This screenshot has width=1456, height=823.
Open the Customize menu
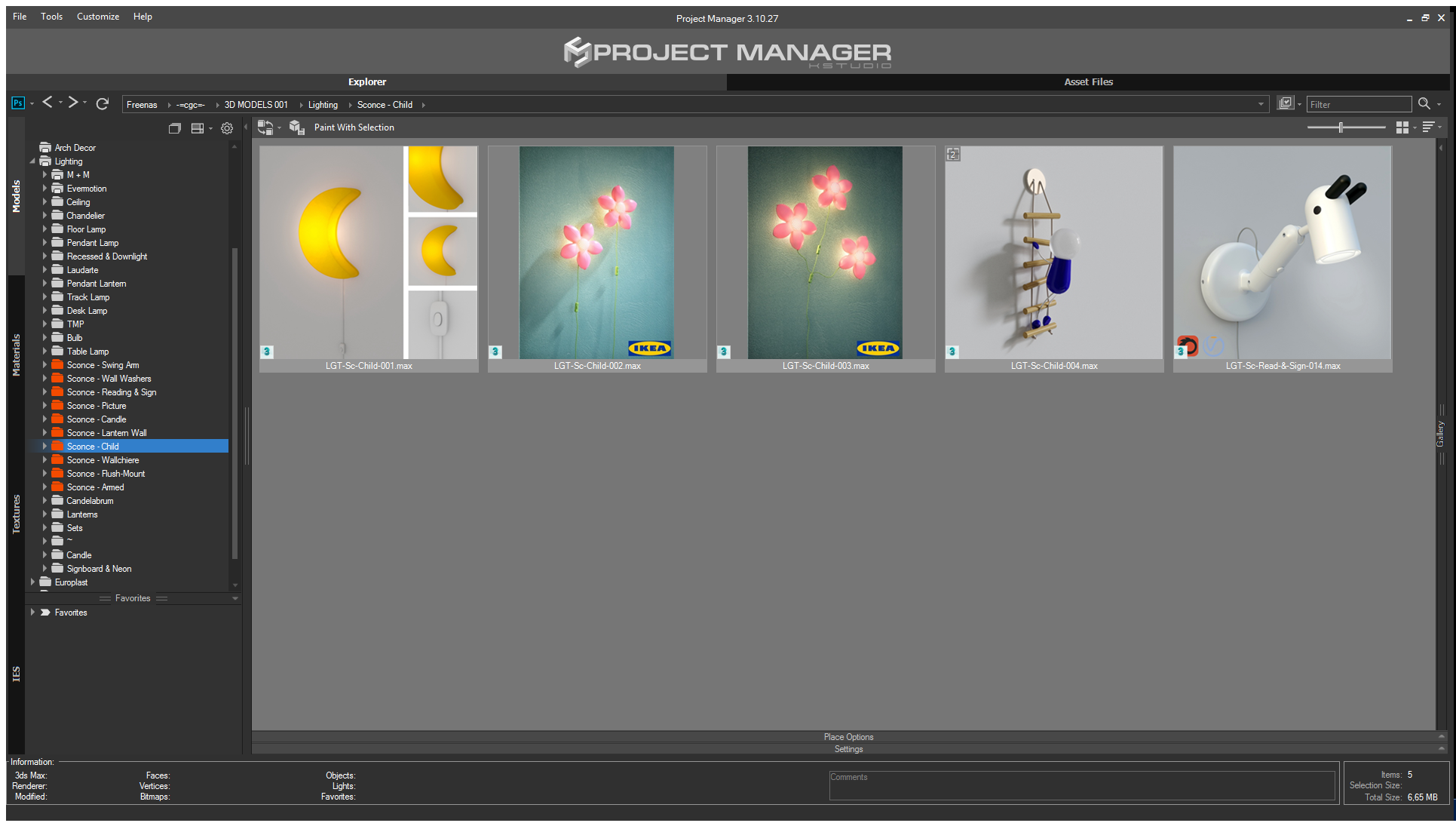coord(98,17)
